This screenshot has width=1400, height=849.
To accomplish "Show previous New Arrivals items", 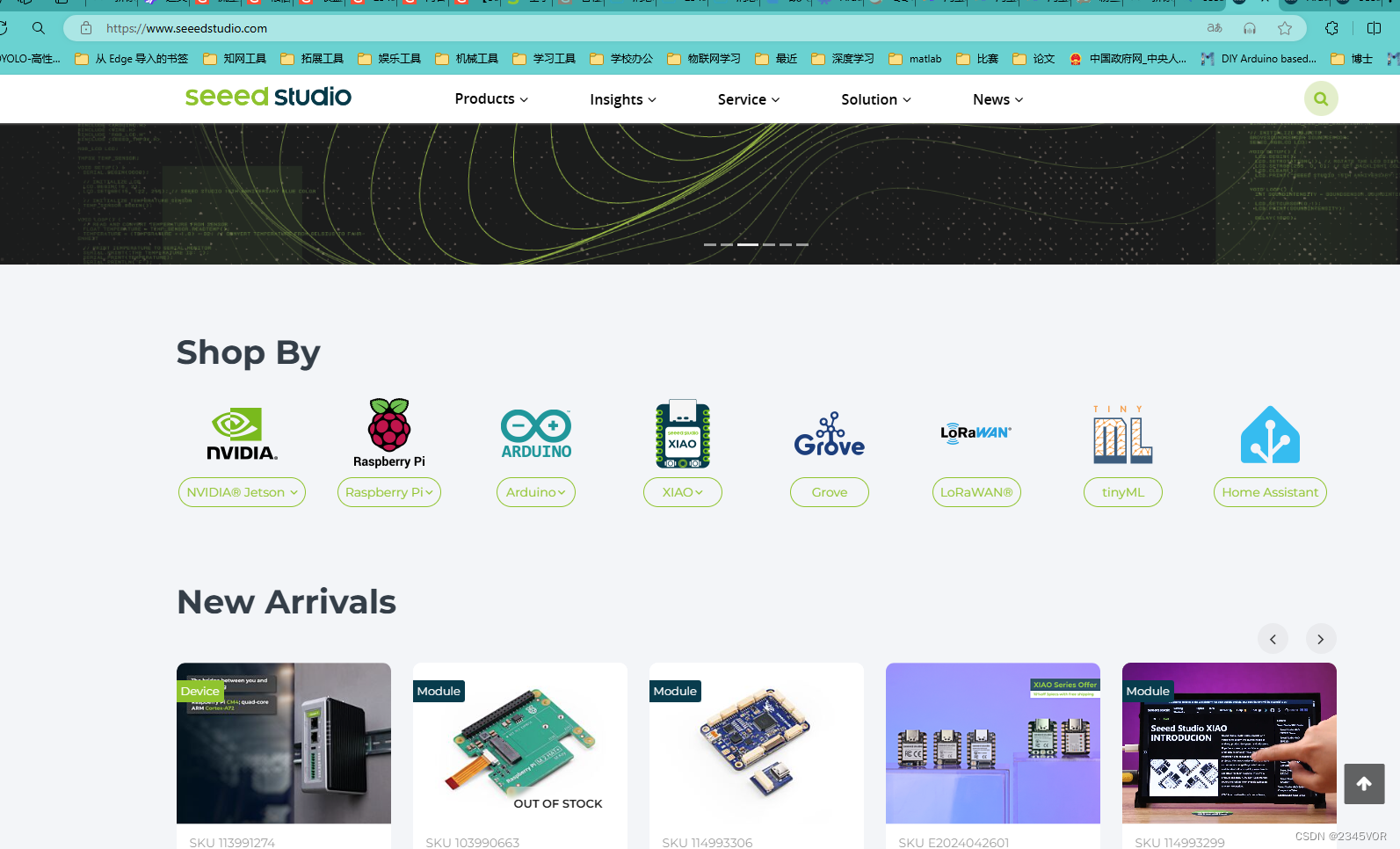I will (x=1273, y=639).
